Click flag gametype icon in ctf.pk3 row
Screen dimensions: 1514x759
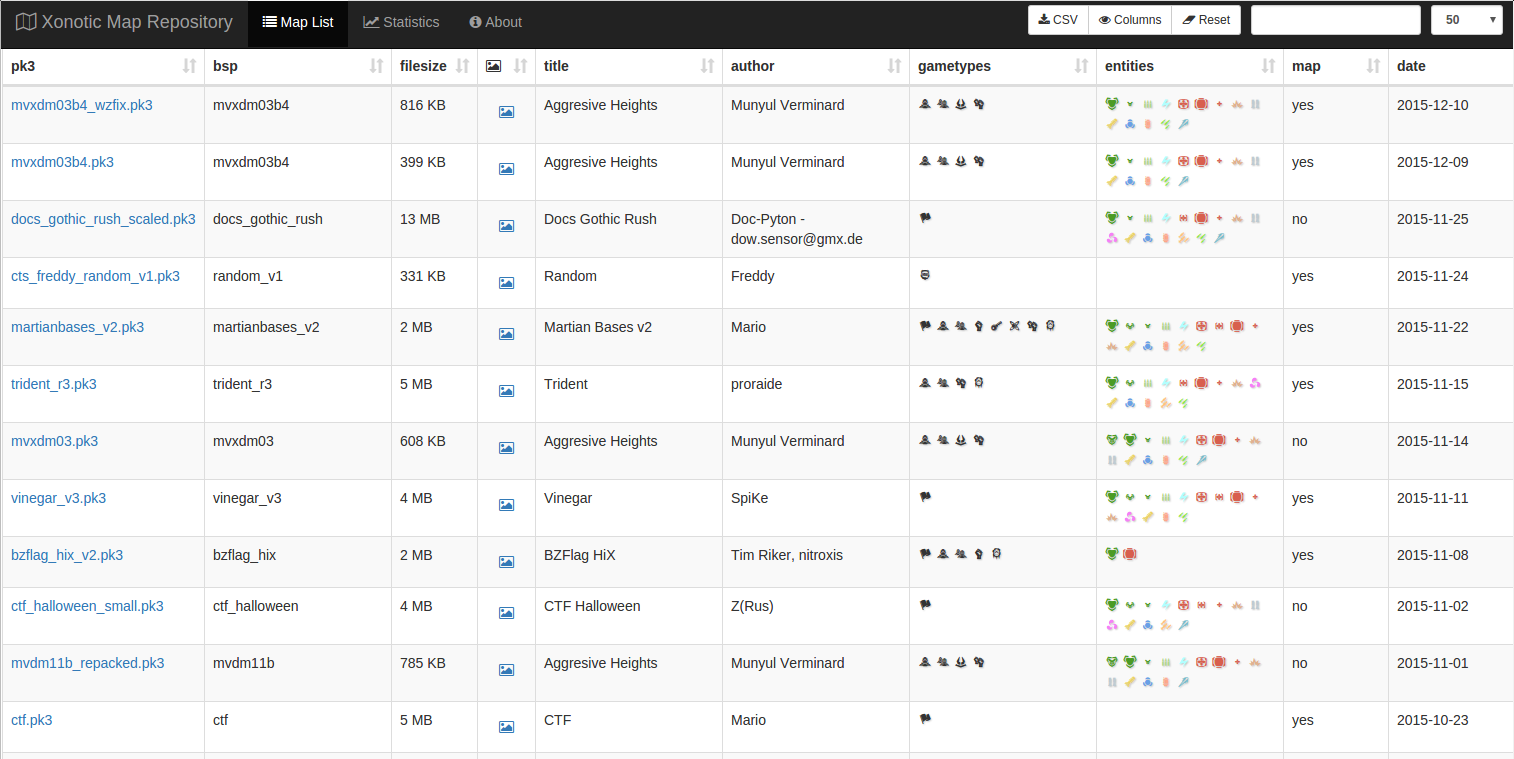pos(925,718)
